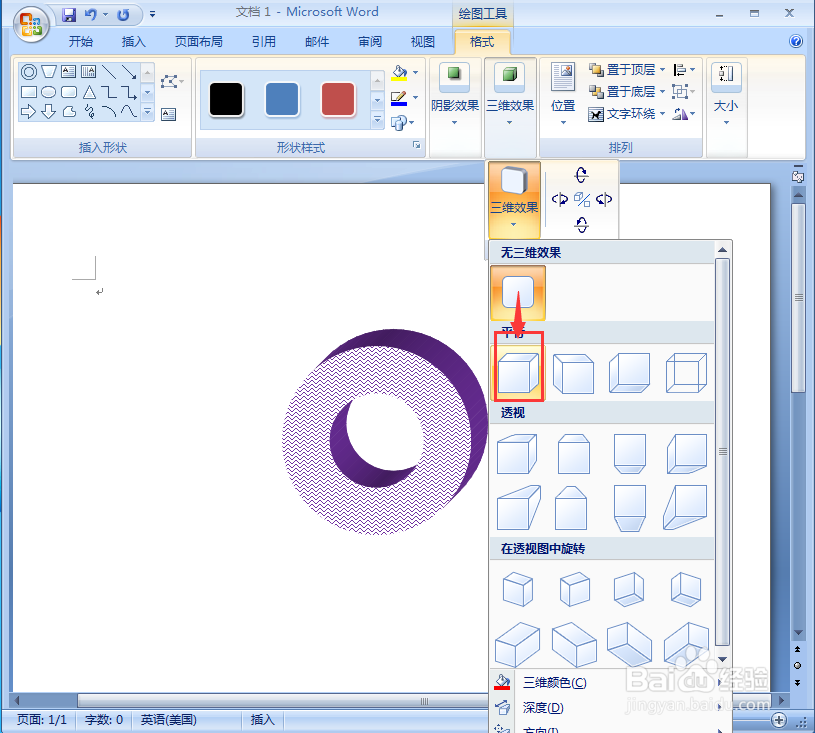This screenshot has height=733, width=815.
Task: Select the arrow line shape
Action: pos(129,72)
